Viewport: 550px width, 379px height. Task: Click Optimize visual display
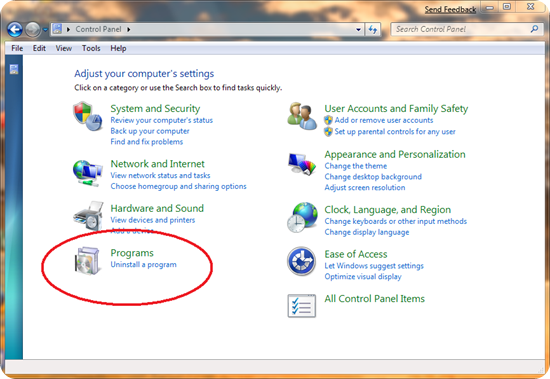point(363,277)
